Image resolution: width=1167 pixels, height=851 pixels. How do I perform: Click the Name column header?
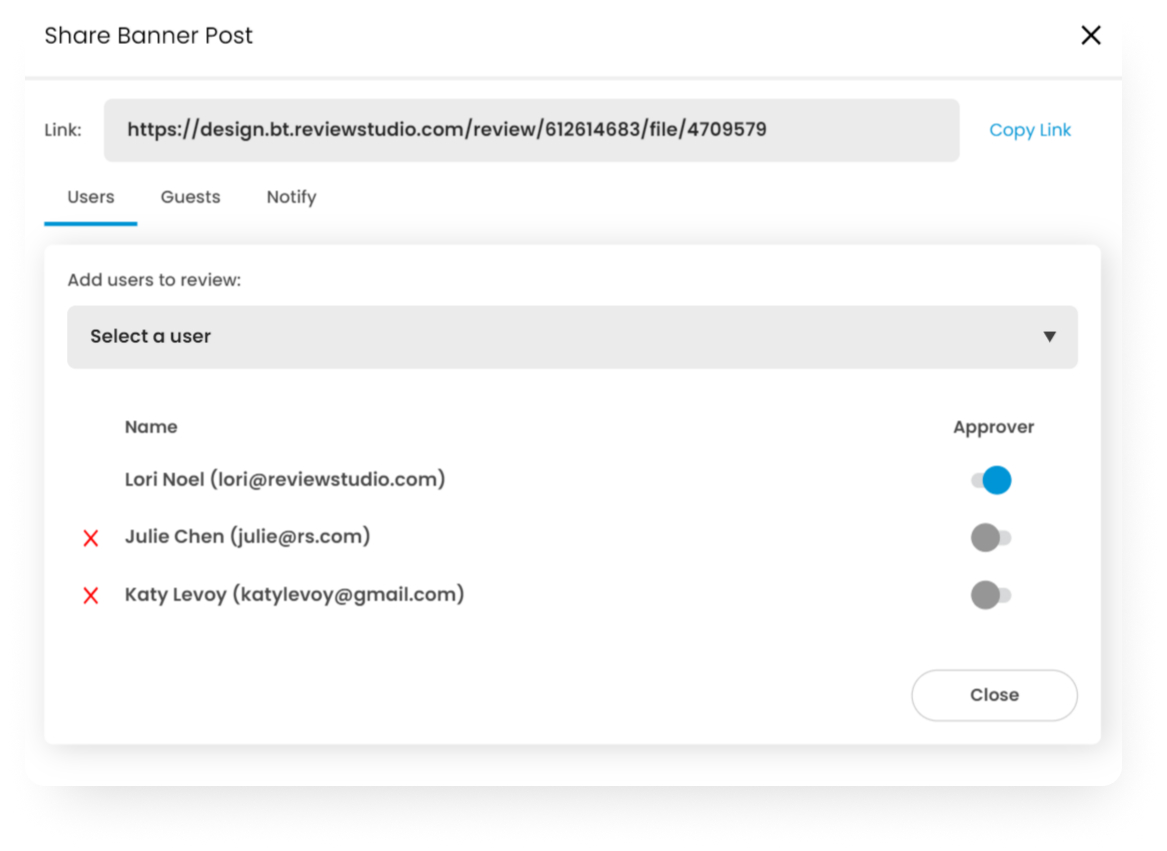151,427
